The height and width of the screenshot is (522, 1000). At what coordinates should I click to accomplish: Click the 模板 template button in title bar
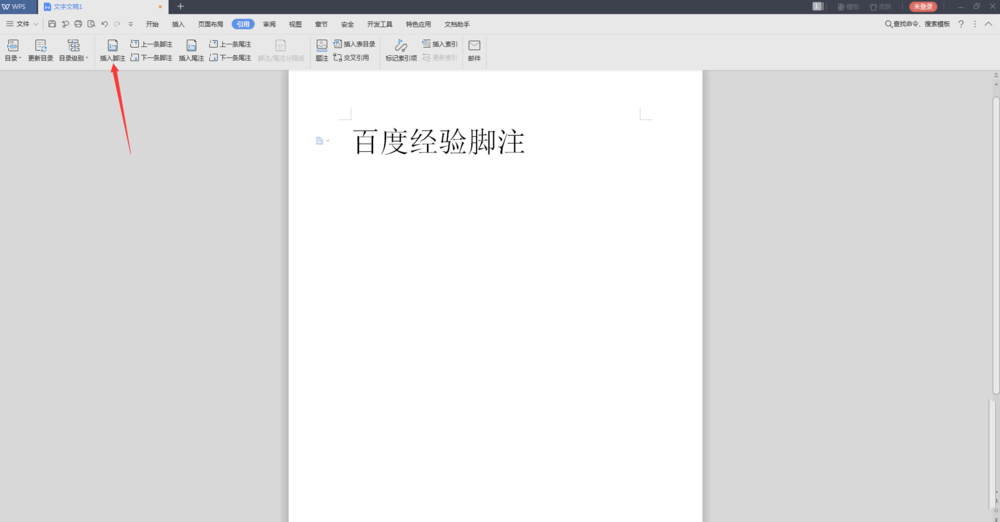(x=848, y=6)
